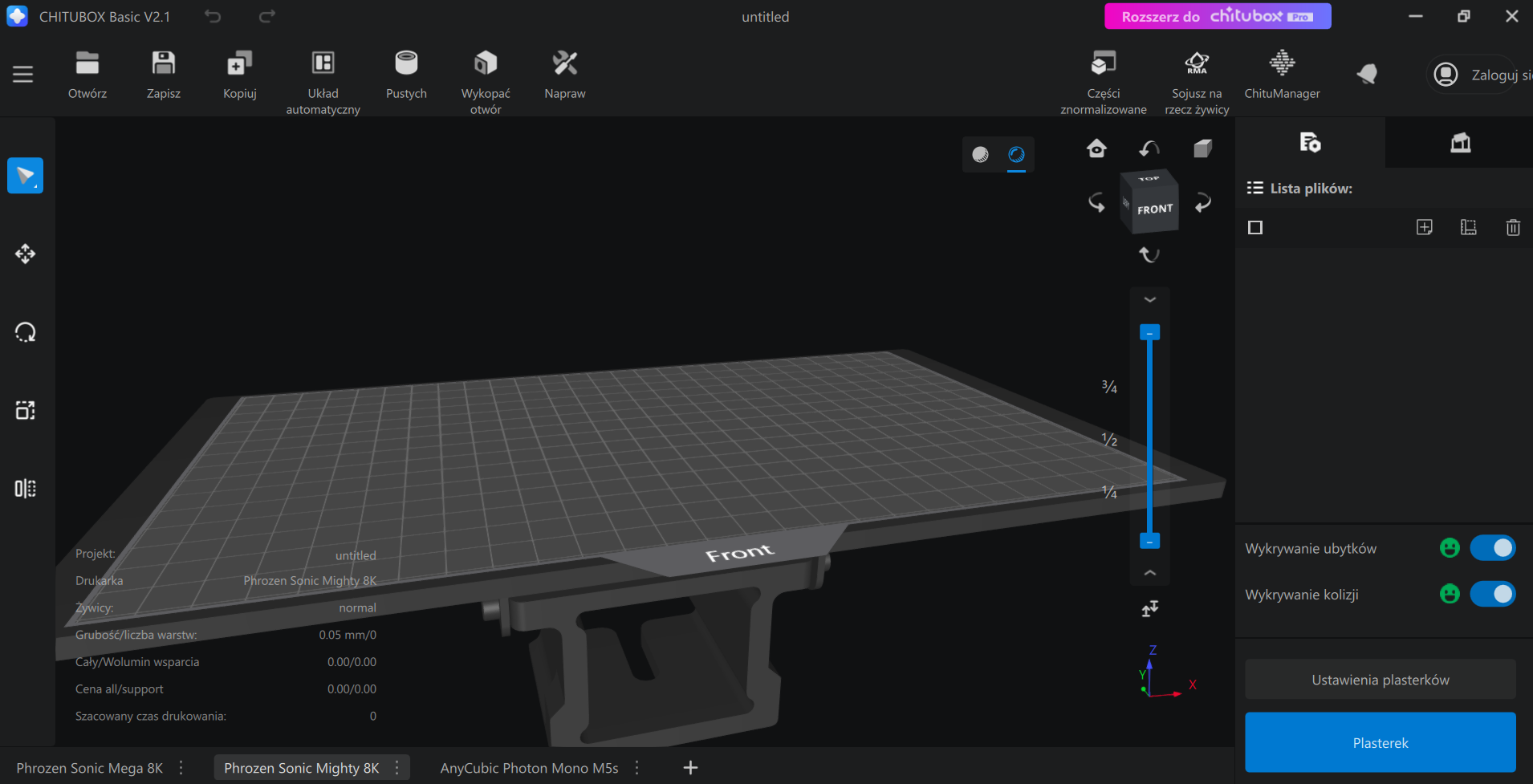Click the FRONT face of view cube
The height and width of the screenshot is (784, 1533).
(1155, 209)
